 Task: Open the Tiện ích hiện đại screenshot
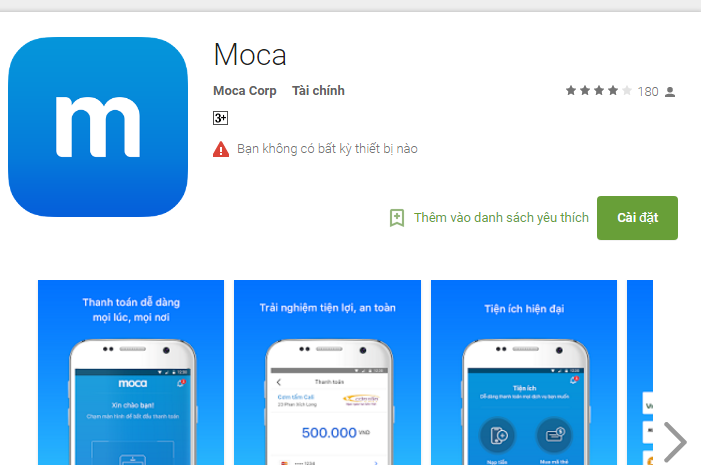pos(524,372)
